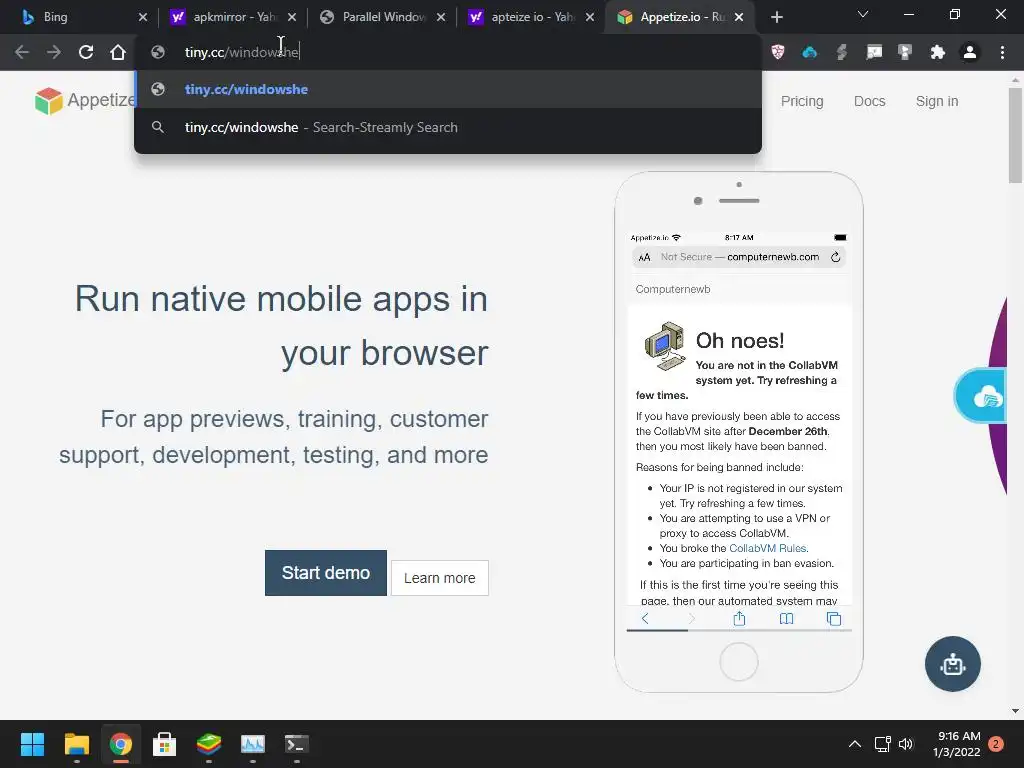The width and height of the screenshot is (1024, 768).
Task: Show hidden system tray icons
Action: point(854,744)
